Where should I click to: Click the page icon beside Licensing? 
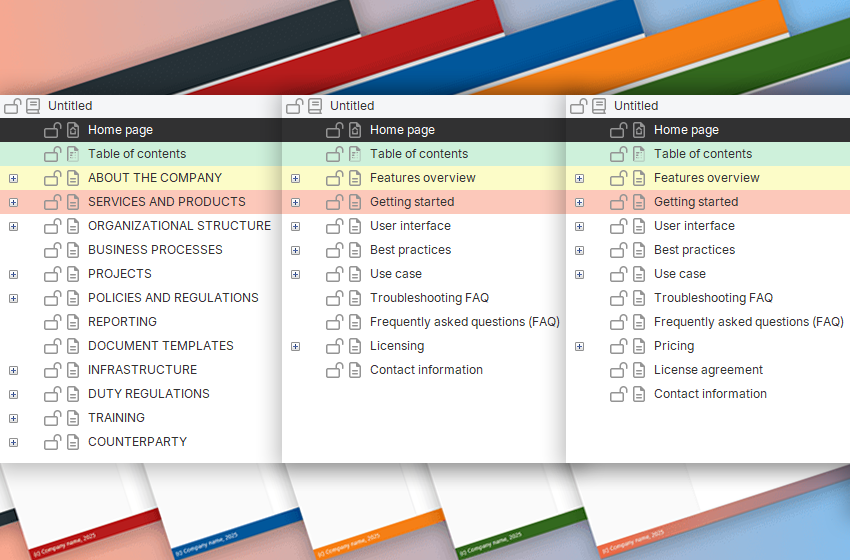pos(355,346)
